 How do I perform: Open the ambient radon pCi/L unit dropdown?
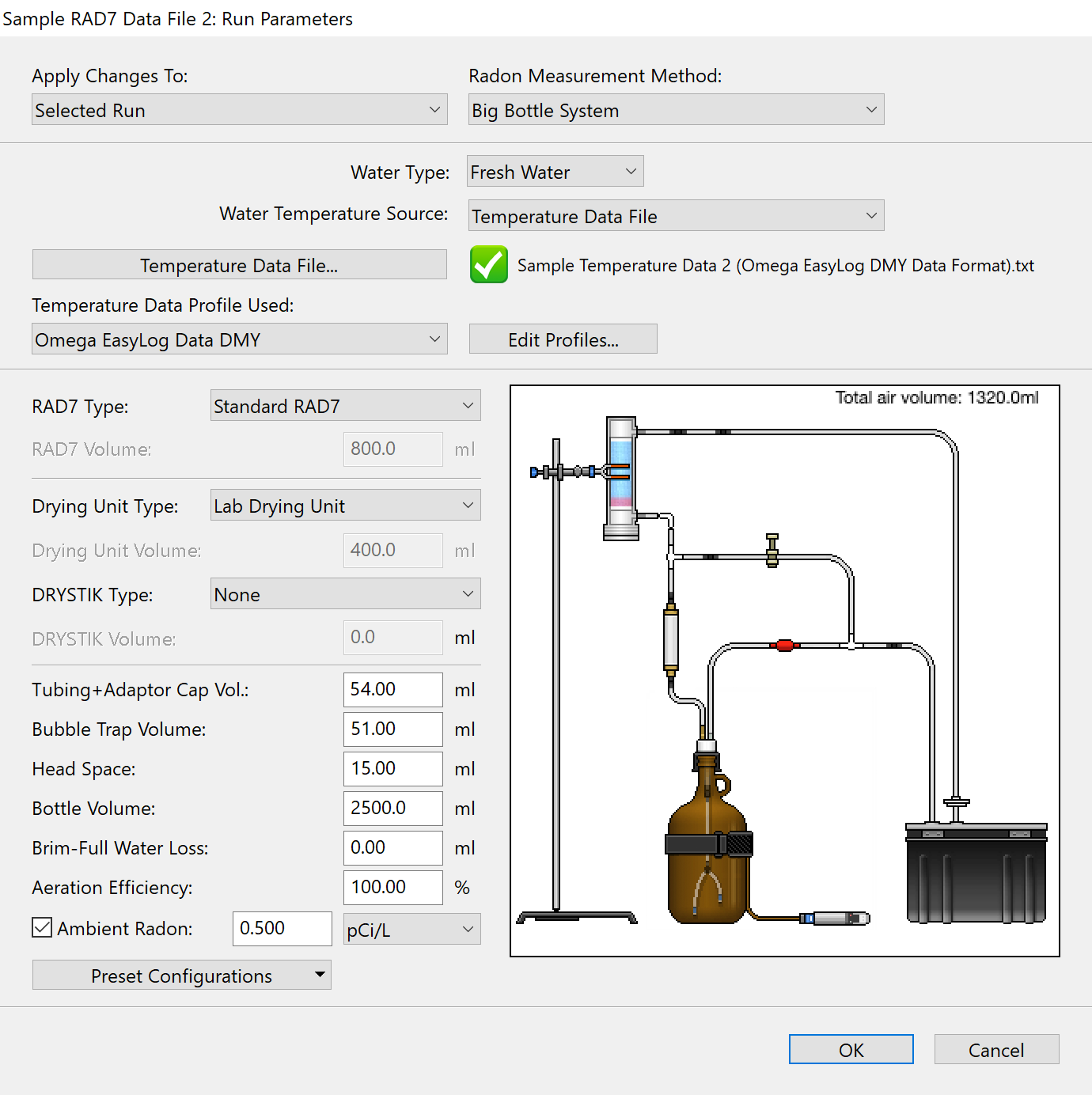pyautogui.click(x=411, y=930)
